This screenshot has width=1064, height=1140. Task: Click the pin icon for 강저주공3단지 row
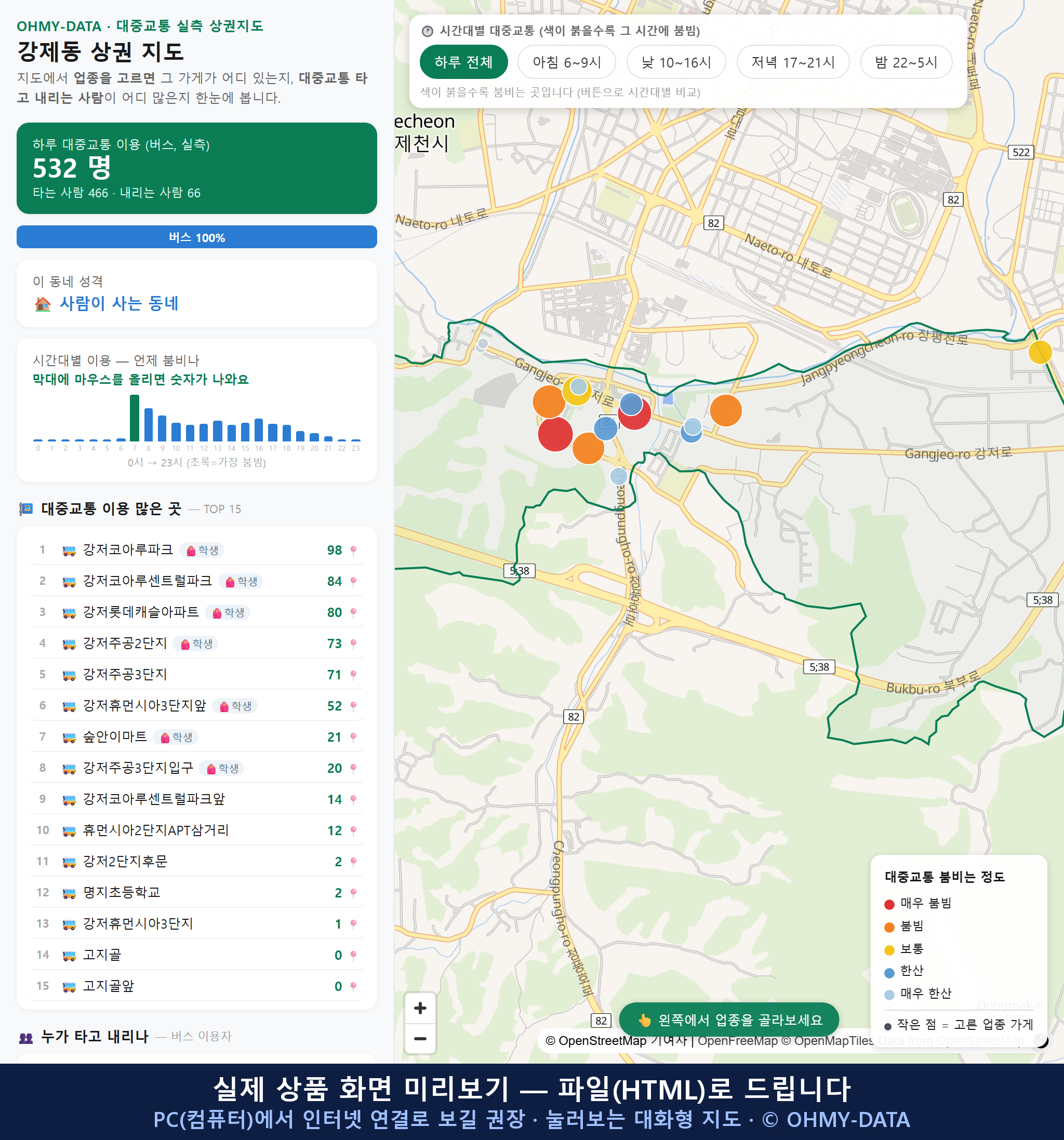tap(353, 675)
